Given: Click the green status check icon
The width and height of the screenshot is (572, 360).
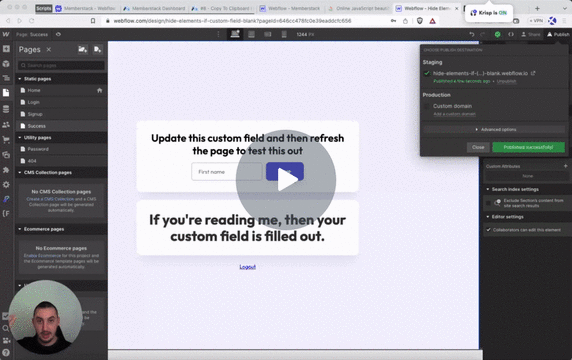Looking at the screenshot, I should 497,34.
